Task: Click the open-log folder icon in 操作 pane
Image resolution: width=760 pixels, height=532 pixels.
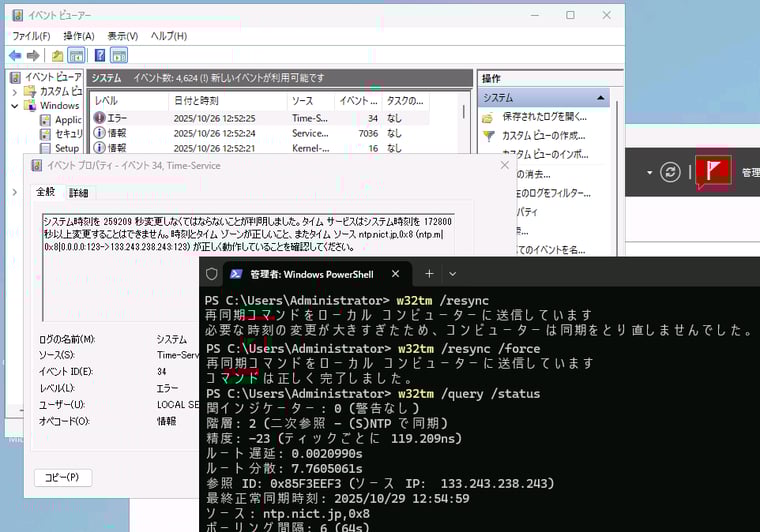Action: coord(488,118)
